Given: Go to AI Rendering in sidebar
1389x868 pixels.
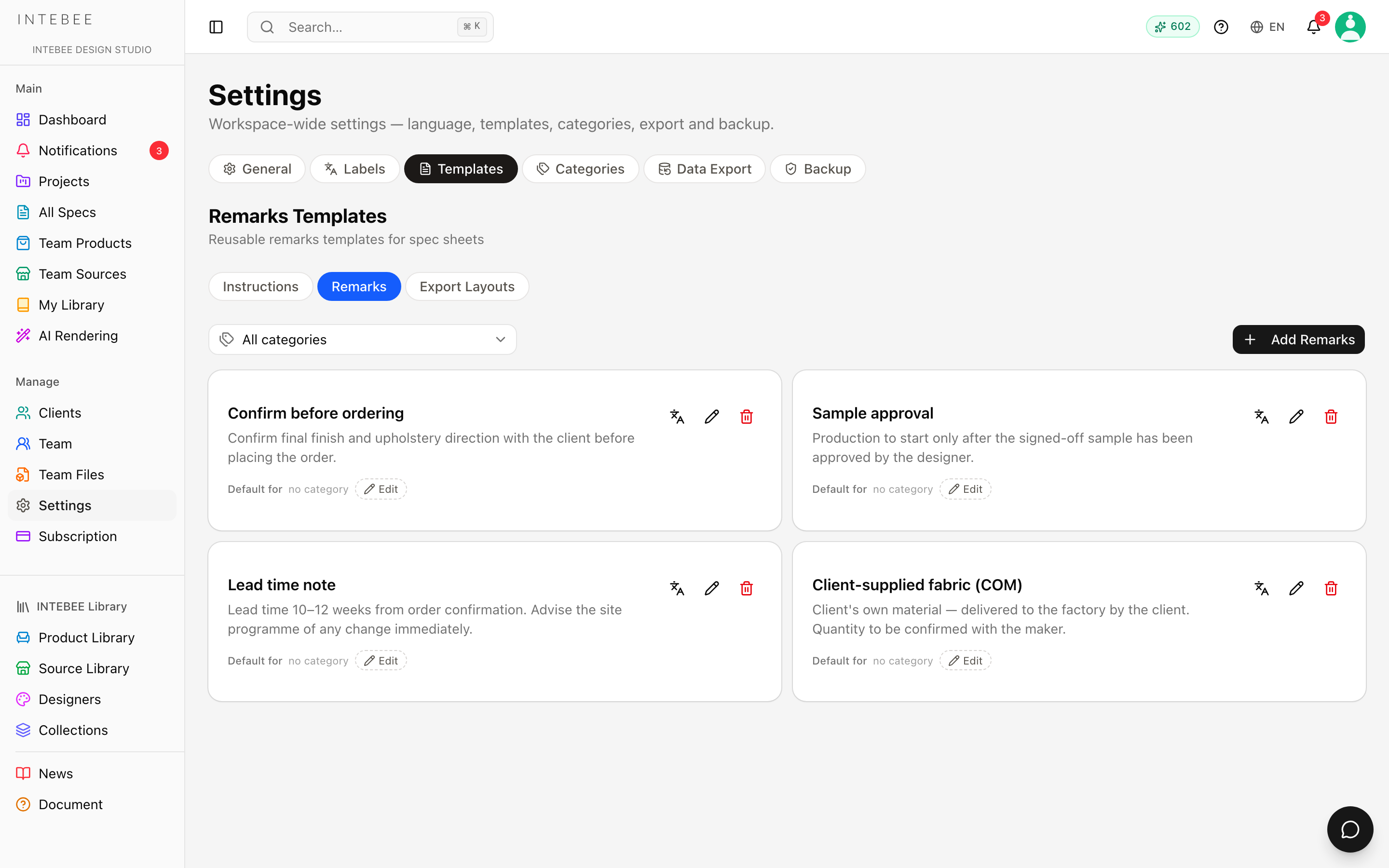Looking at the screenshot, I should 78,336.
